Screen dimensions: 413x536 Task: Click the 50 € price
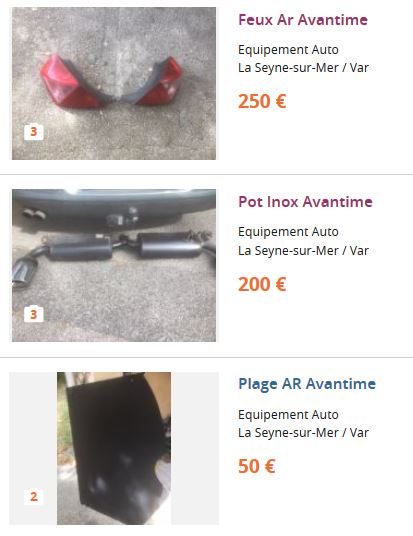[256, 466]
